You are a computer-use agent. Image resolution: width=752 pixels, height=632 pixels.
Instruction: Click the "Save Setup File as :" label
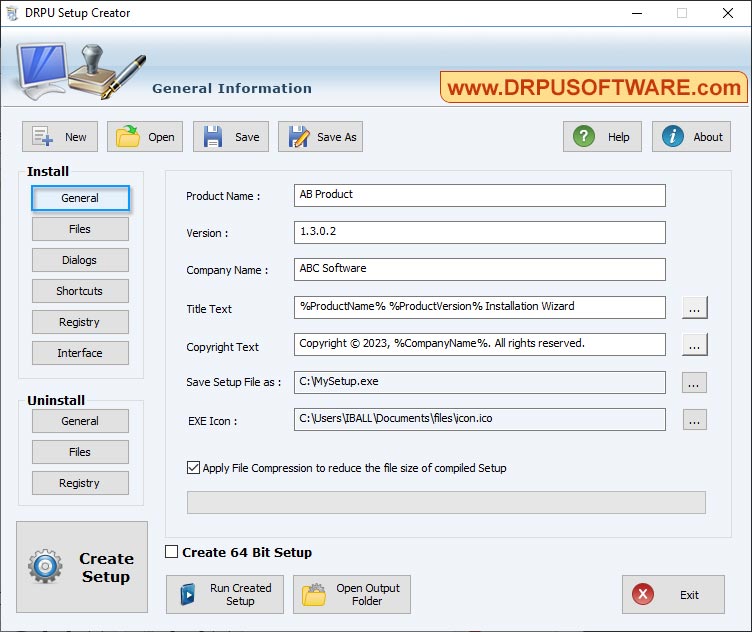pos(234,382)
